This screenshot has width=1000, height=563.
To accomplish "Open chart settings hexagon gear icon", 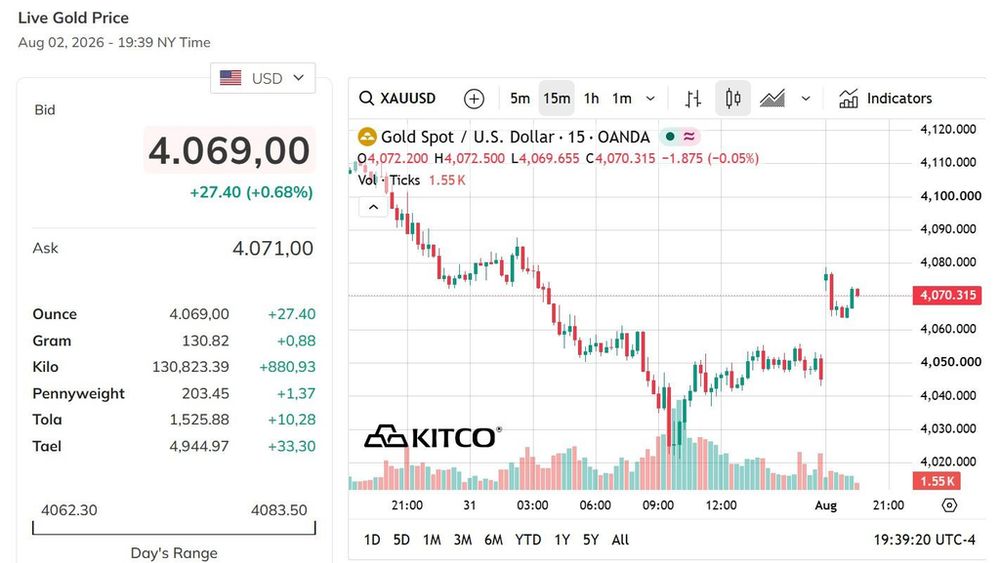I will 950,505.
